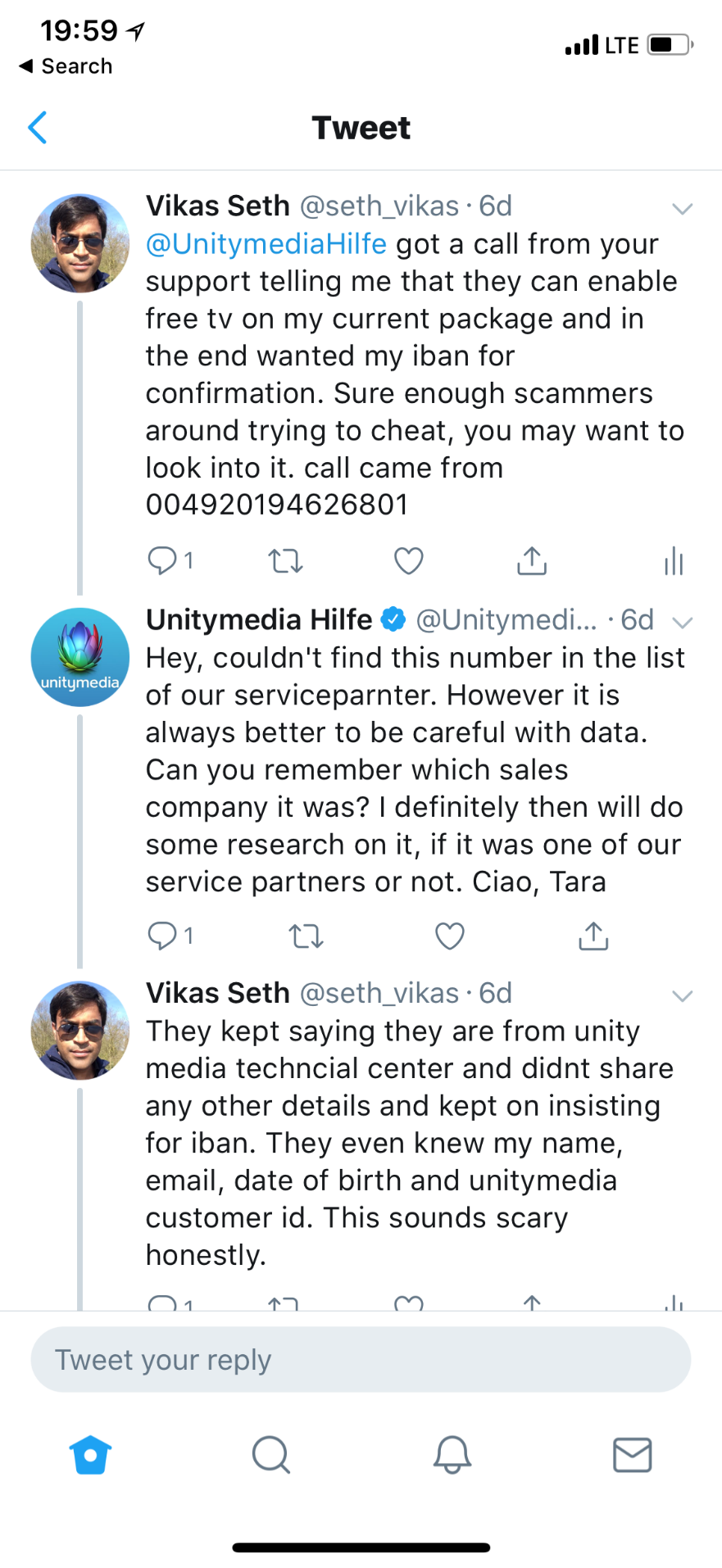Tap the Tweet your reply field

[x=361, y=1360]
